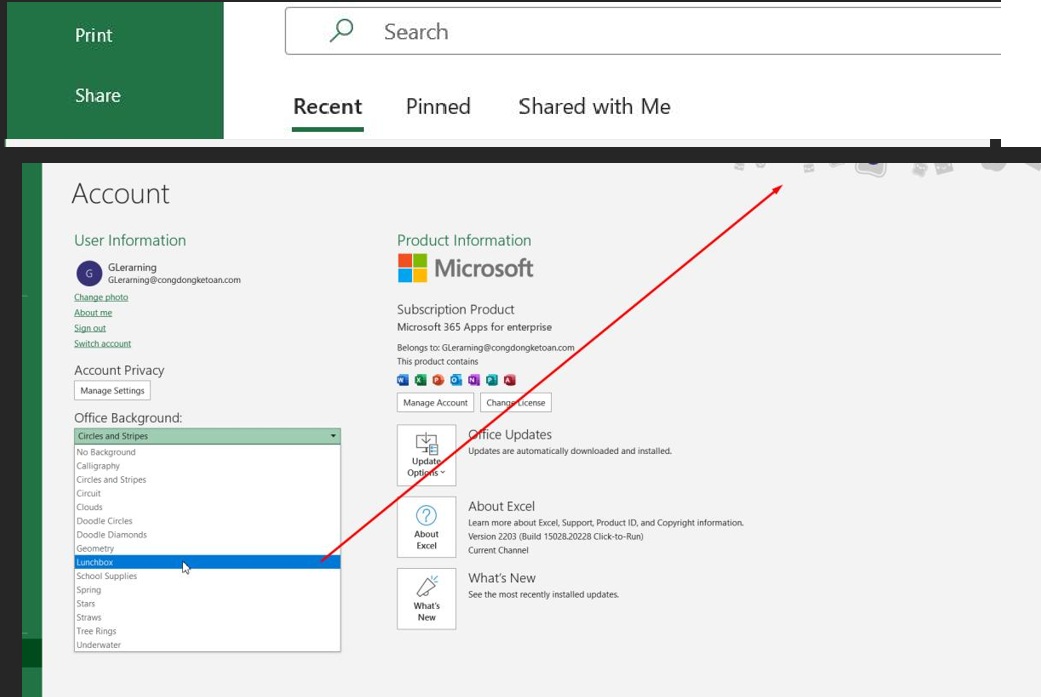Select Tree Rings background
This screenshot has height=697, width=1041.
[x=207, y=631]
